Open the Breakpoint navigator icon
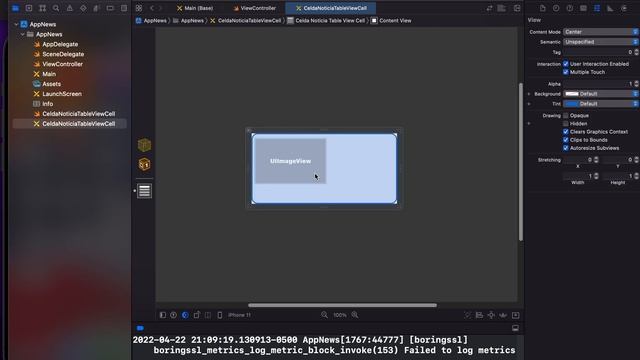The image size is (640, 360). click(110, 8)
